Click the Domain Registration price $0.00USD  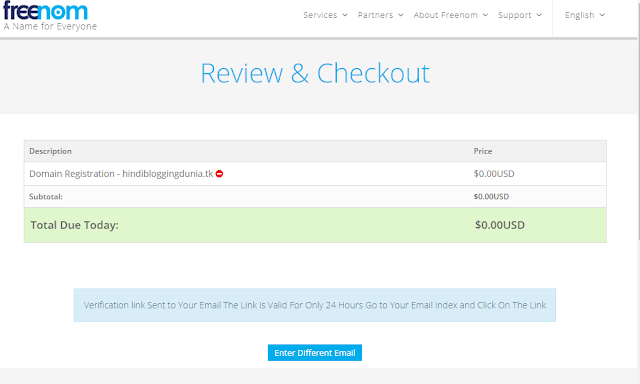[x=494, y=174]
